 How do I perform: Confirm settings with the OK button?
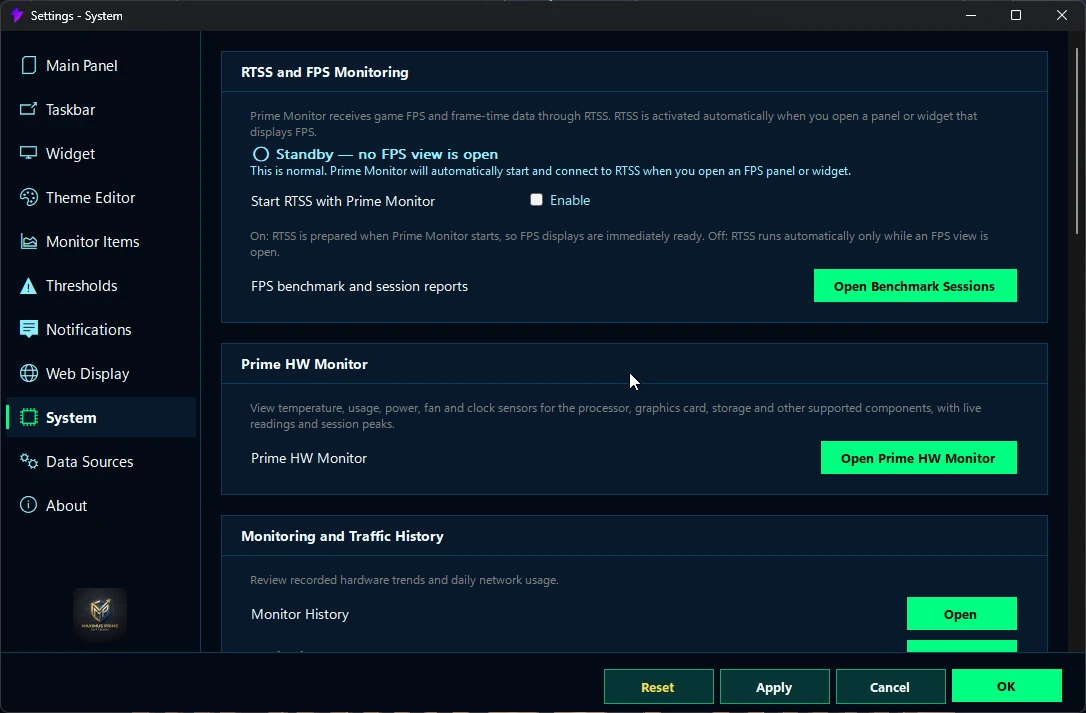[x=1006, y=686]
